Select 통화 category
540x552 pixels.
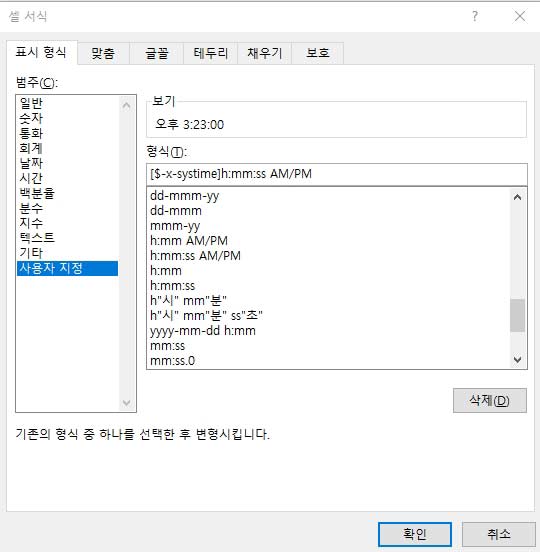click(67, 133)
